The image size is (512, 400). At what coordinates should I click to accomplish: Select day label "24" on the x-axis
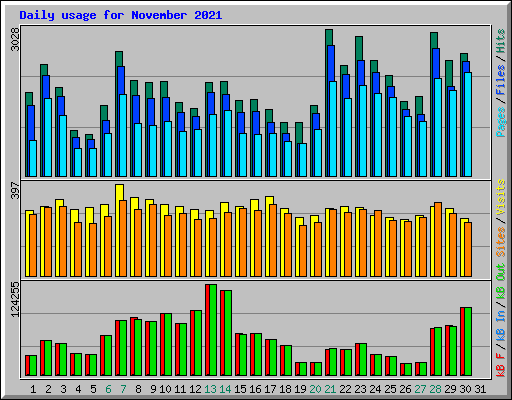click(375, 389)
